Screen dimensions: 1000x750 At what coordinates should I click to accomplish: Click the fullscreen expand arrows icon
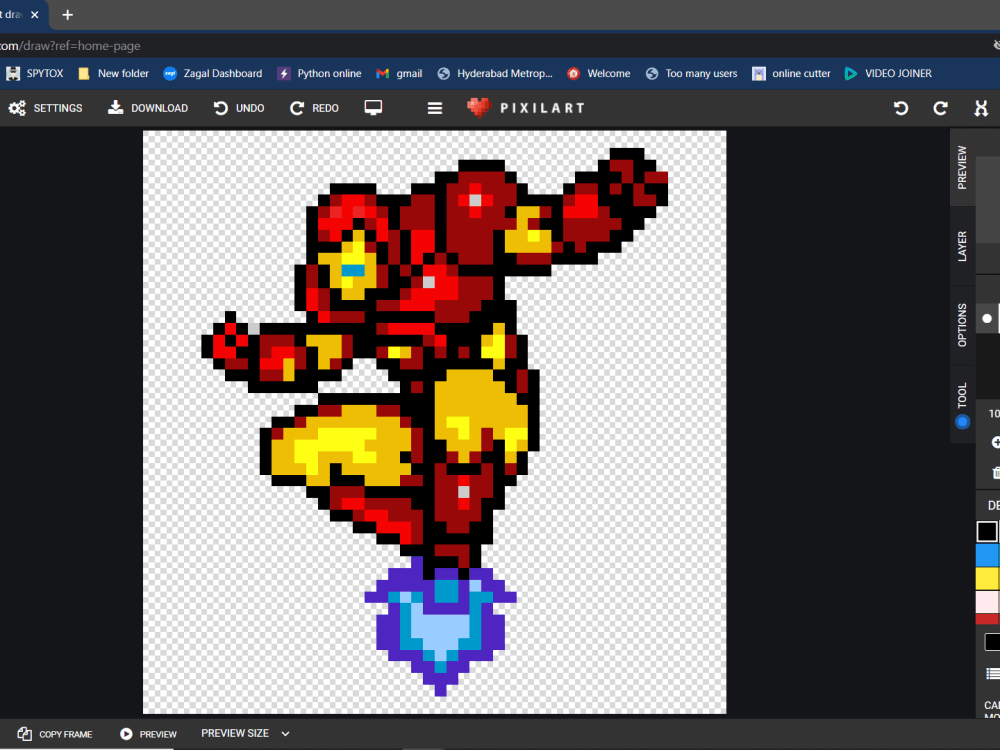[x=981, y=108]
